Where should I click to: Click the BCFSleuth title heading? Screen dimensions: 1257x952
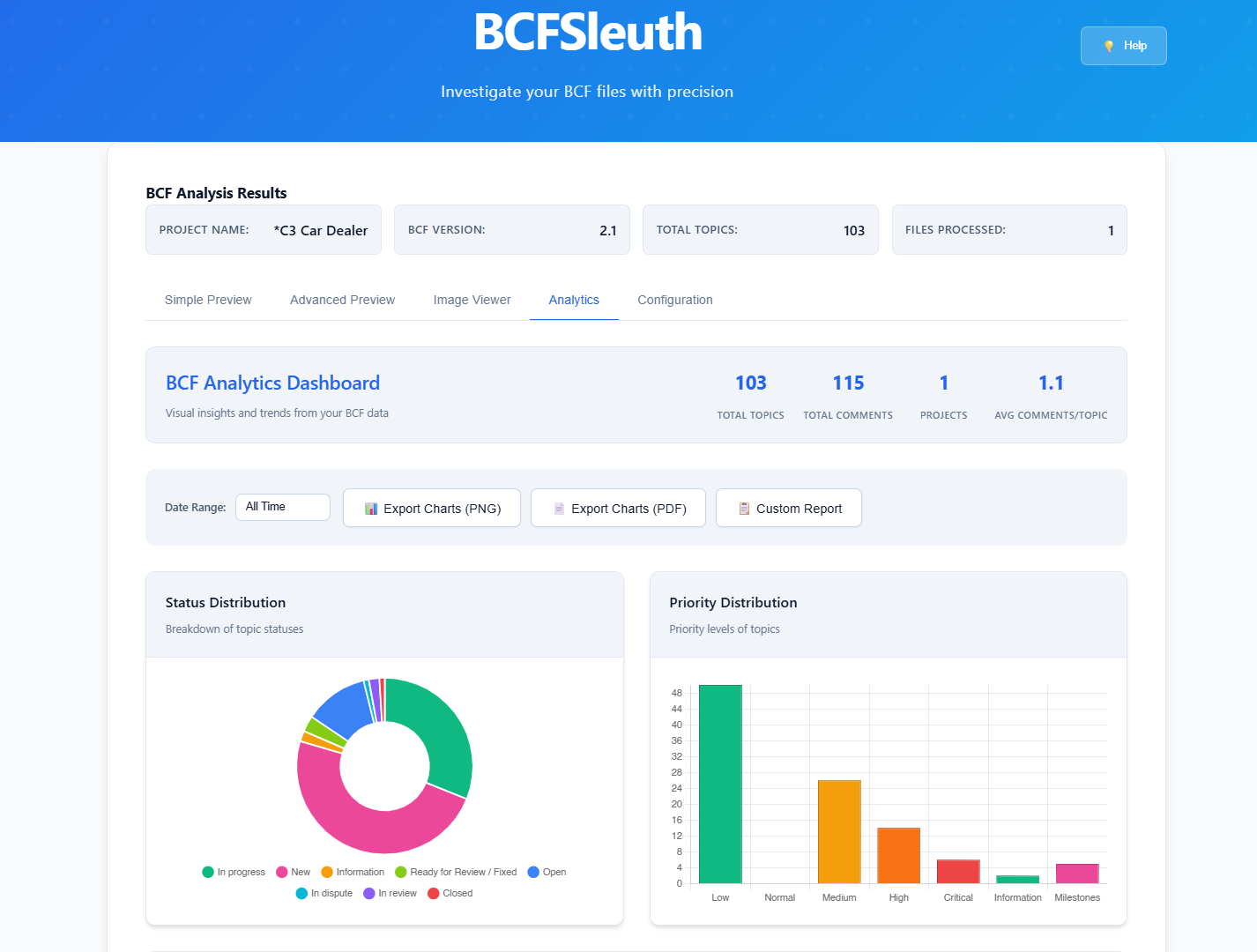587,33
